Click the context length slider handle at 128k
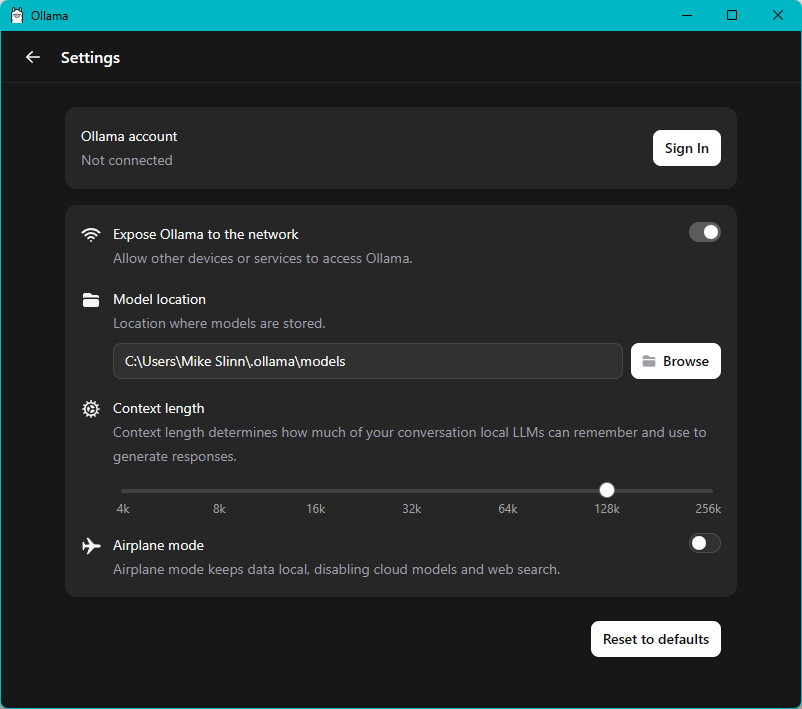Viewport: 802px width, 709px height. coord(607,490)
